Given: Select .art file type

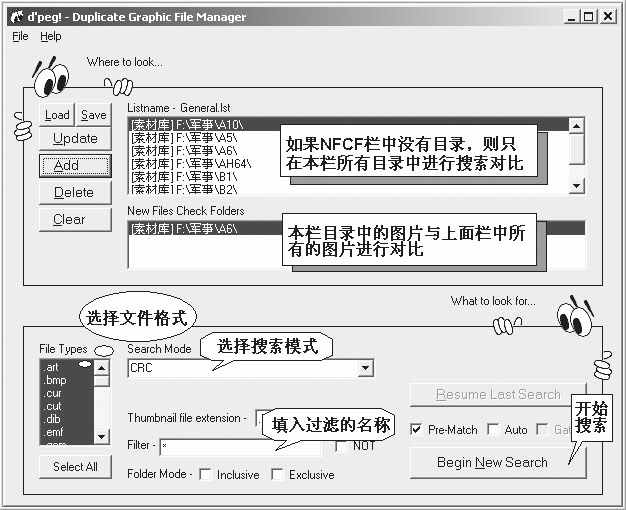Looking at the screenshot, I should 67,367.
